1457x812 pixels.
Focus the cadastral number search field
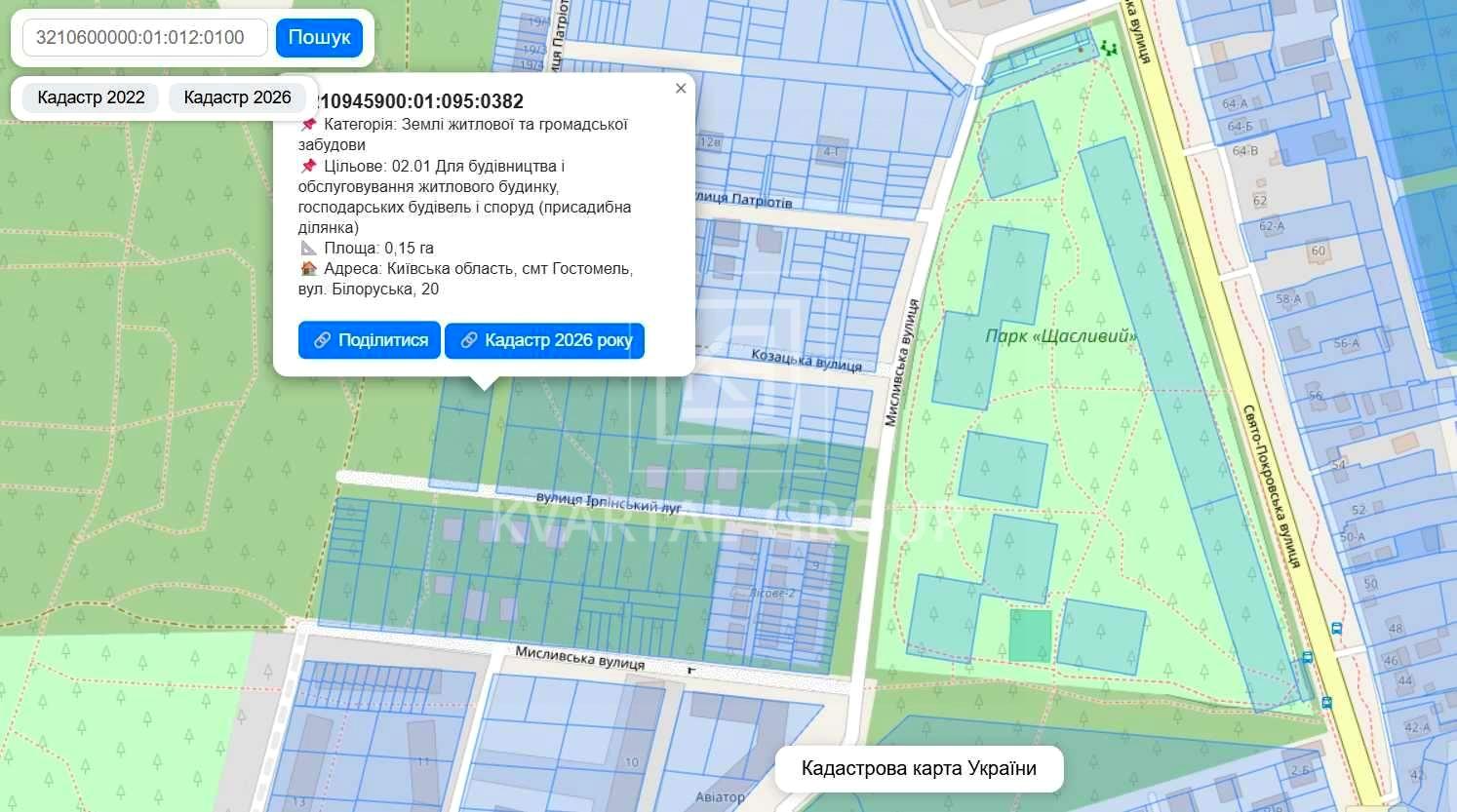click(144, 38)
